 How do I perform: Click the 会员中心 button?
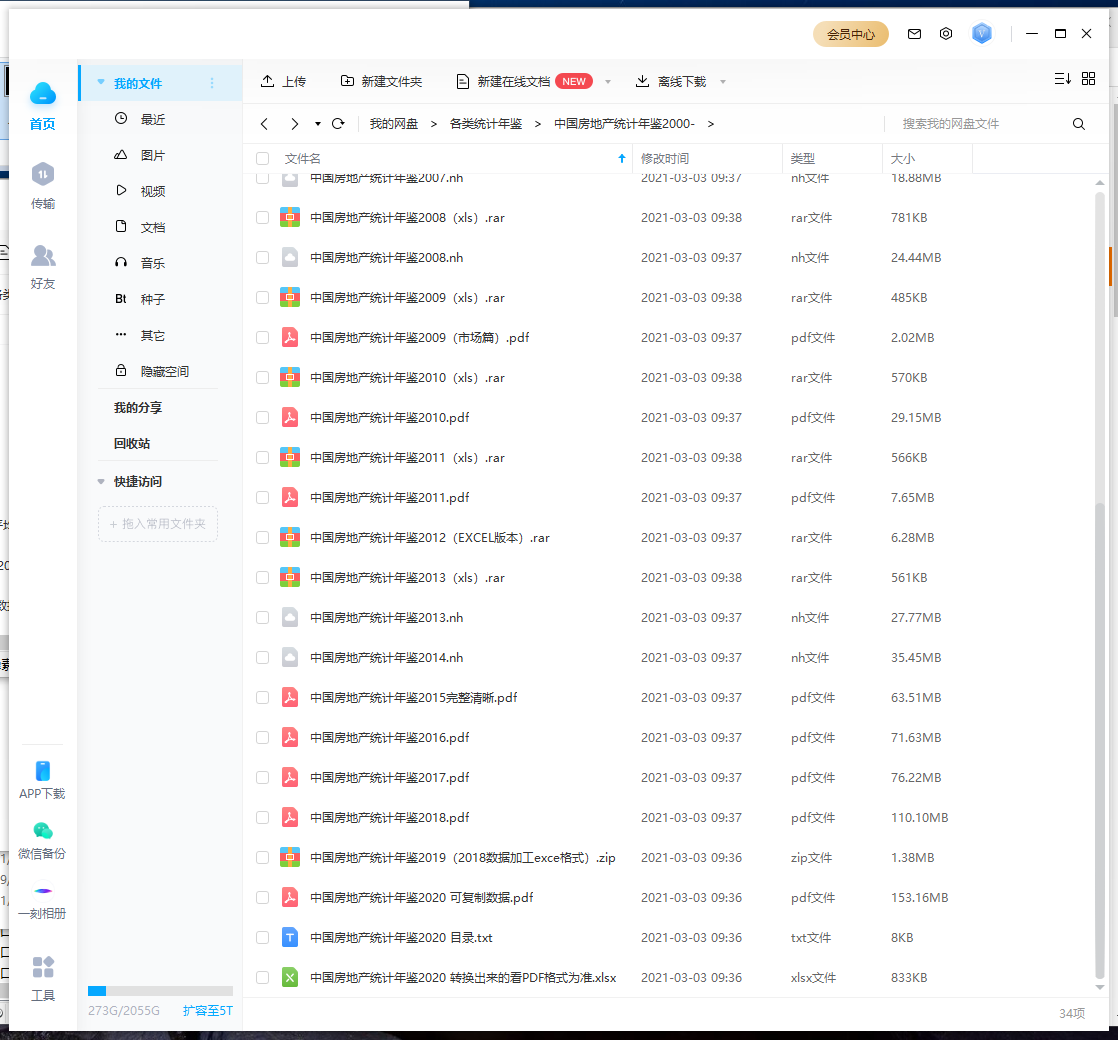pos(850,34)
